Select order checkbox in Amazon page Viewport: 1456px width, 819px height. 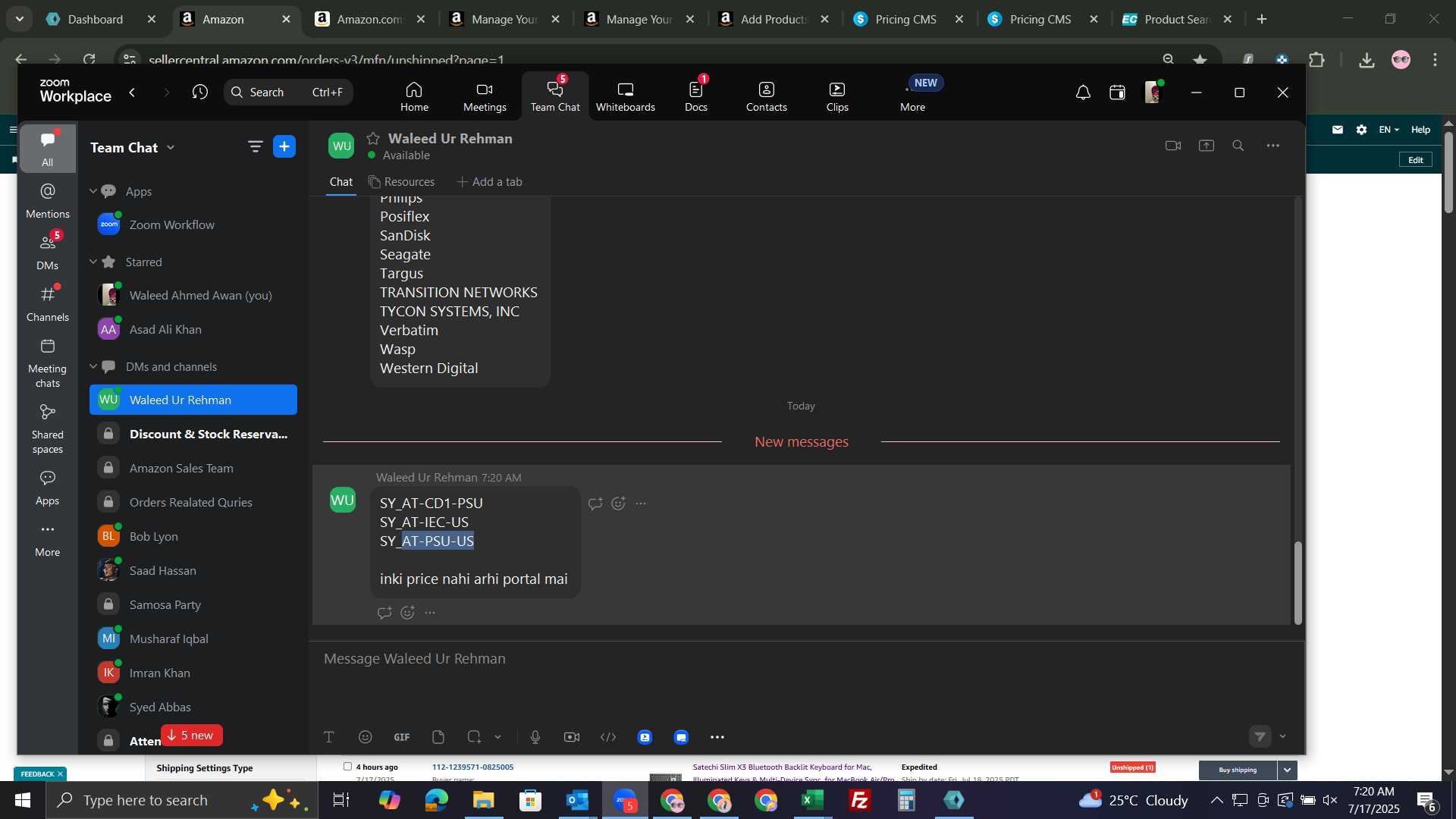click(347, 766)
